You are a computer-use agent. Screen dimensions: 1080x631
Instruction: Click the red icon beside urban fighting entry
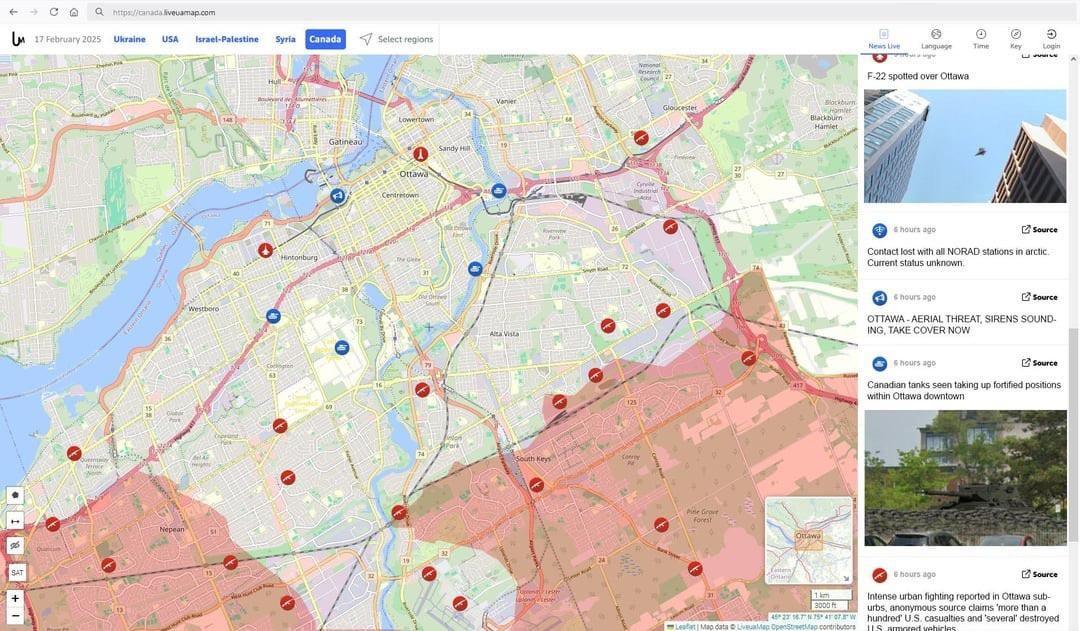click(x=879, y=575)
